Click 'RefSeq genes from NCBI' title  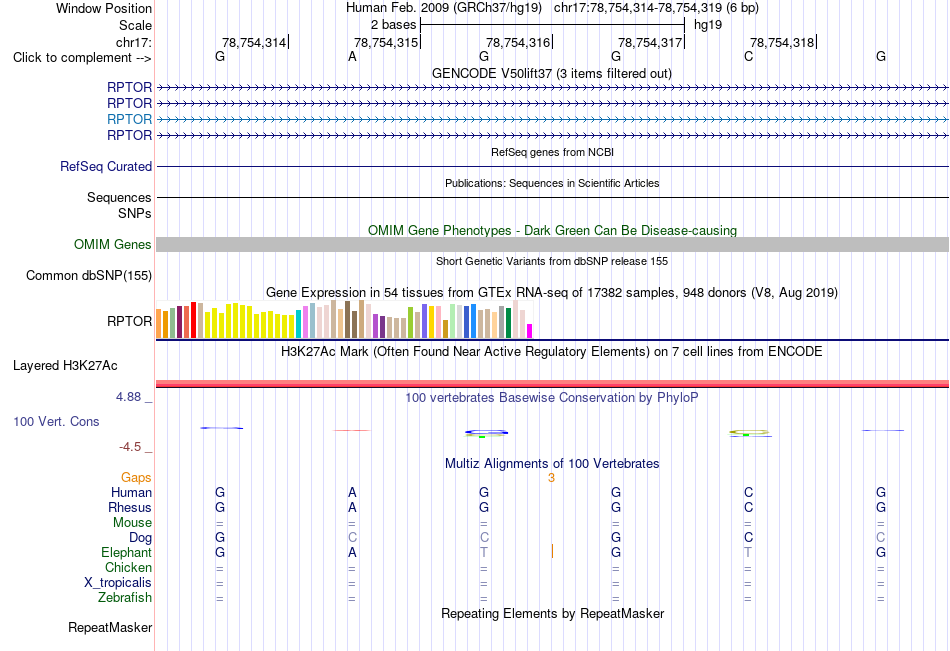[x=552, y=152]
